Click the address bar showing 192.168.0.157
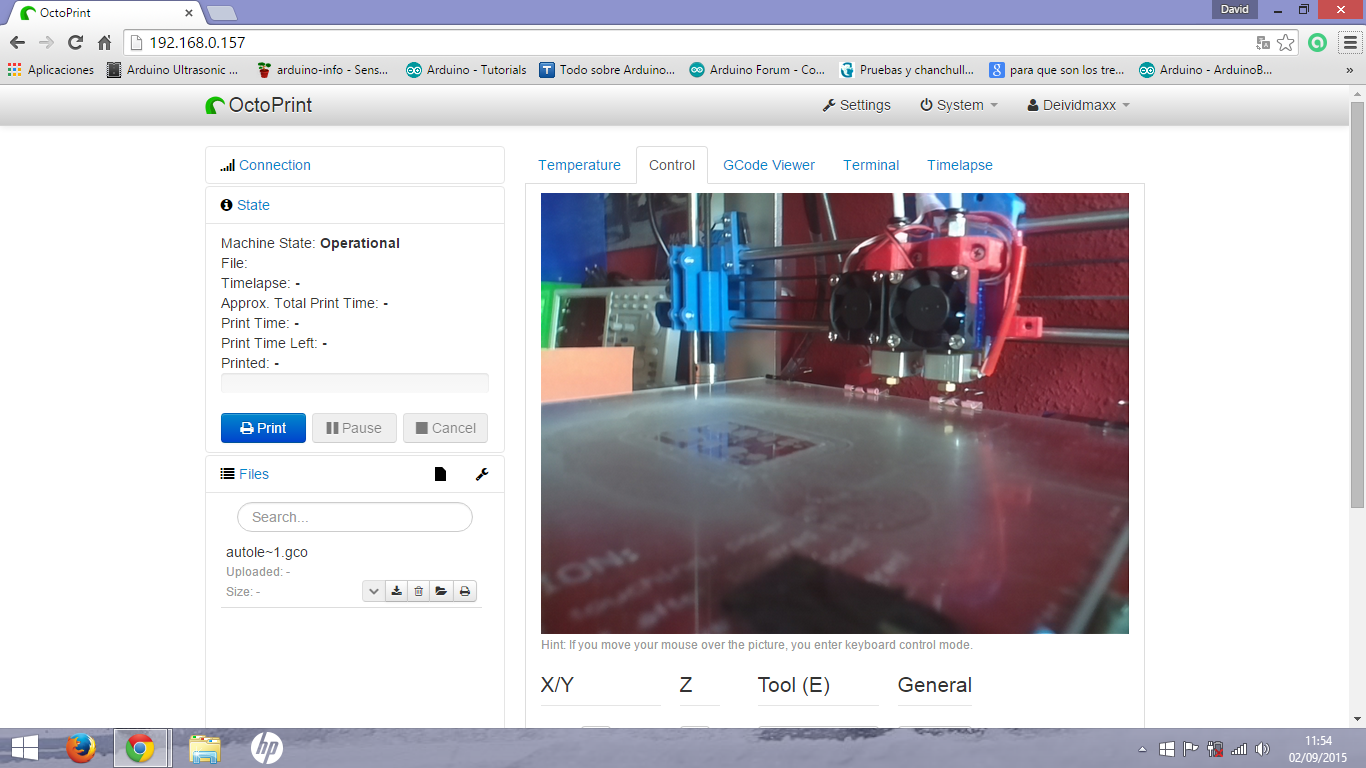The height and width of the screenshot is (768, 1366). (690, 43)
